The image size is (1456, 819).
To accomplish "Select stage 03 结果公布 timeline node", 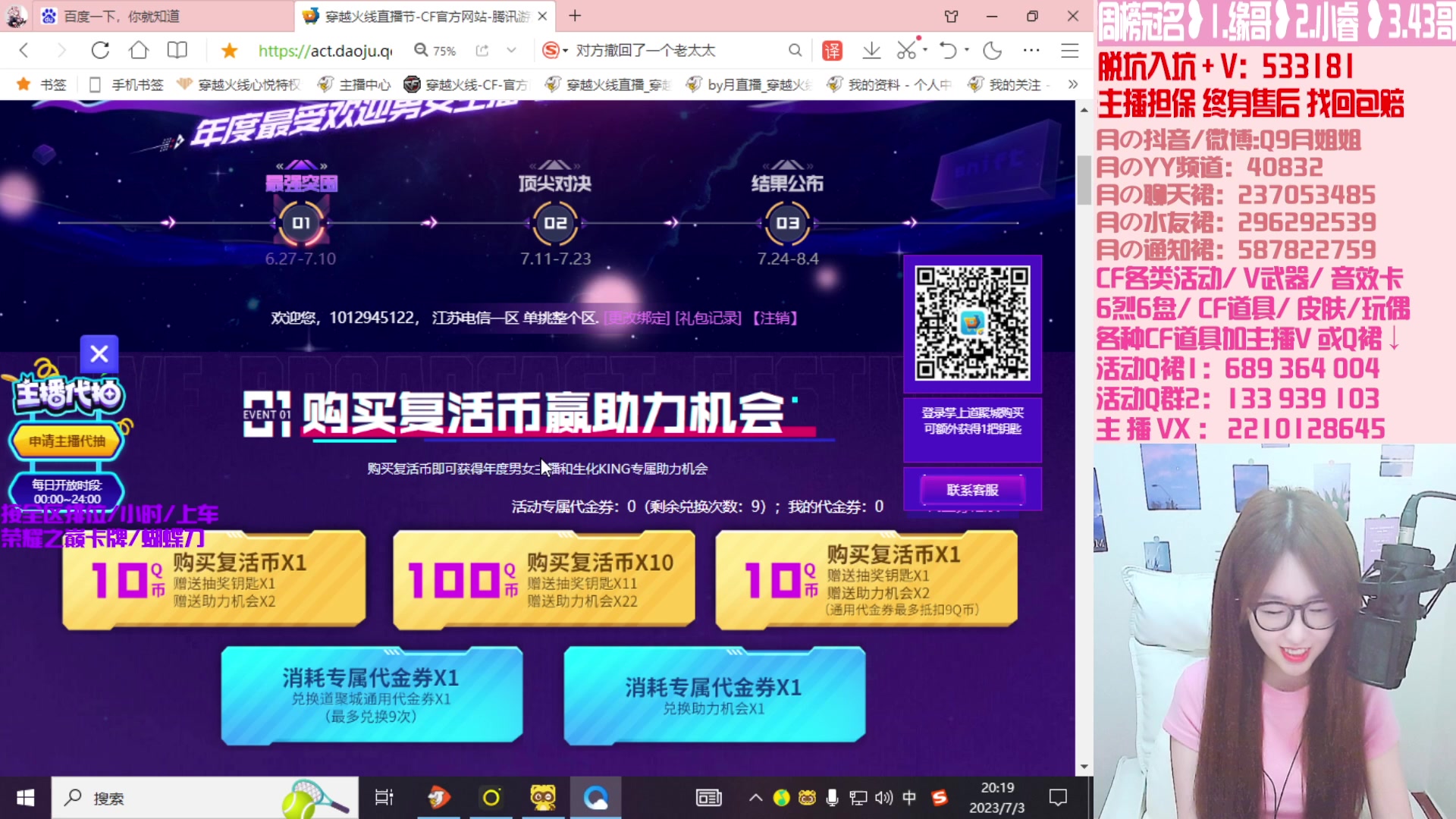I will point(787,223).
